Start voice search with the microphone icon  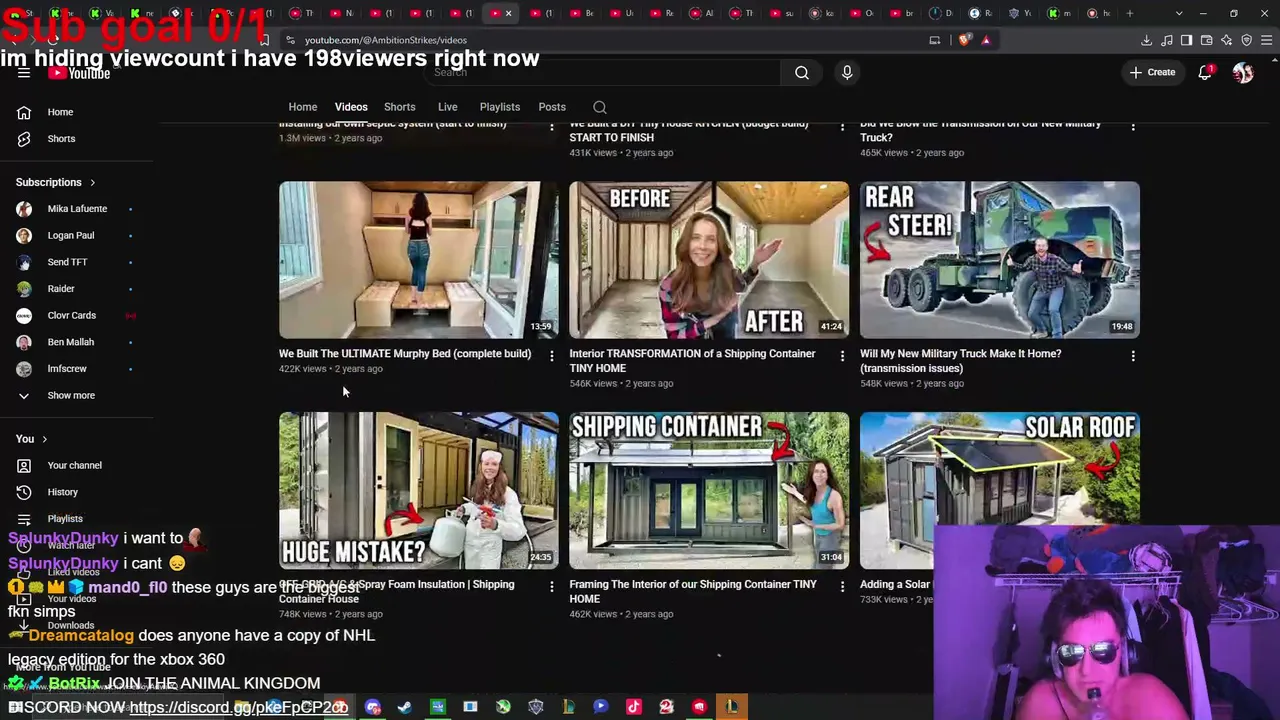click(x=847, y=72)
